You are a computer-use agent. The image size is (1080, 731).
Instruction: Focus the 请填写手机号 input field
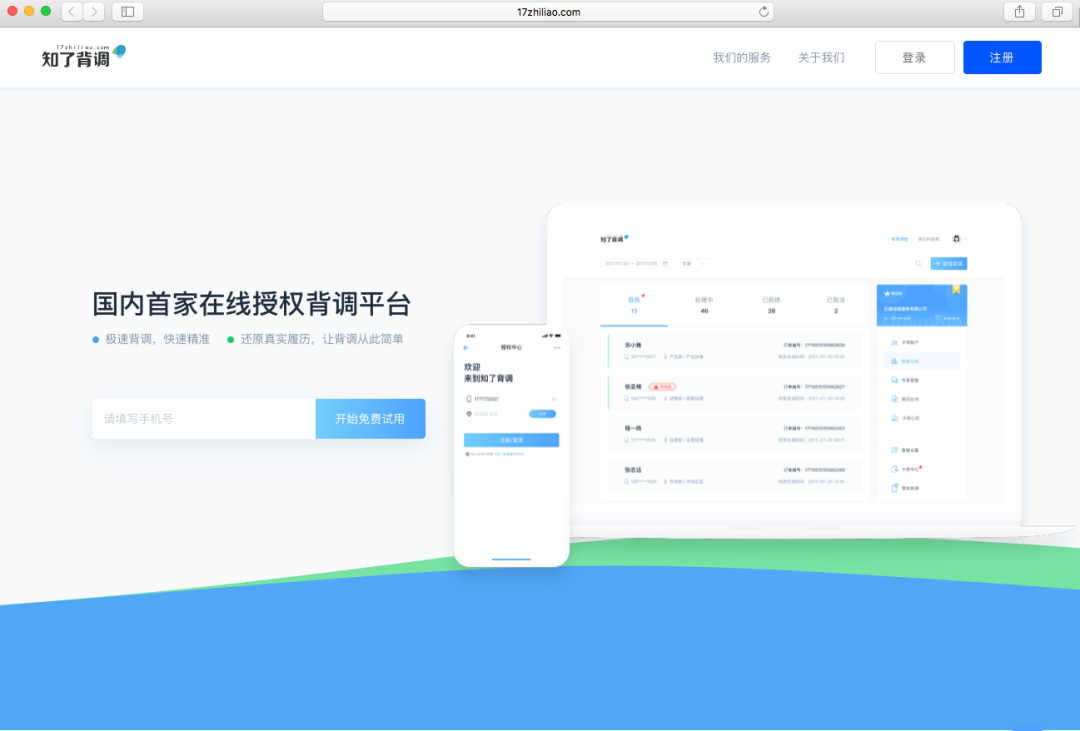tap(203, 419)
